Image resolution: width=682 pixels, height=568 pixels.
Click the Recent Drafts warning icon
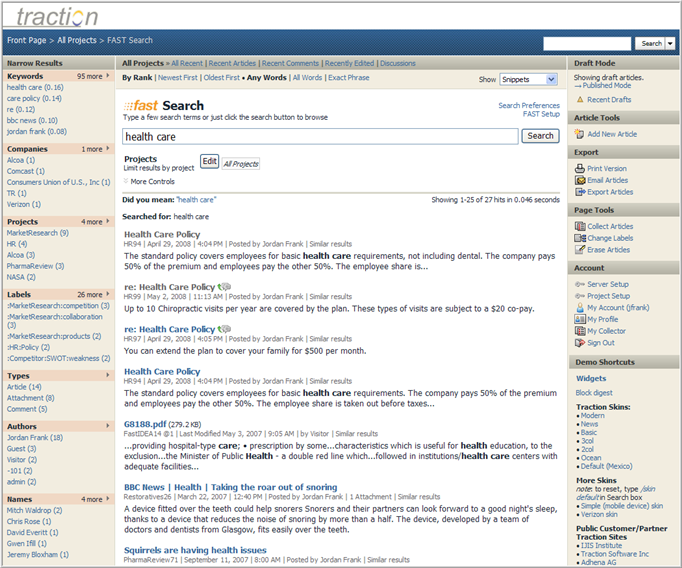point(580,100)
